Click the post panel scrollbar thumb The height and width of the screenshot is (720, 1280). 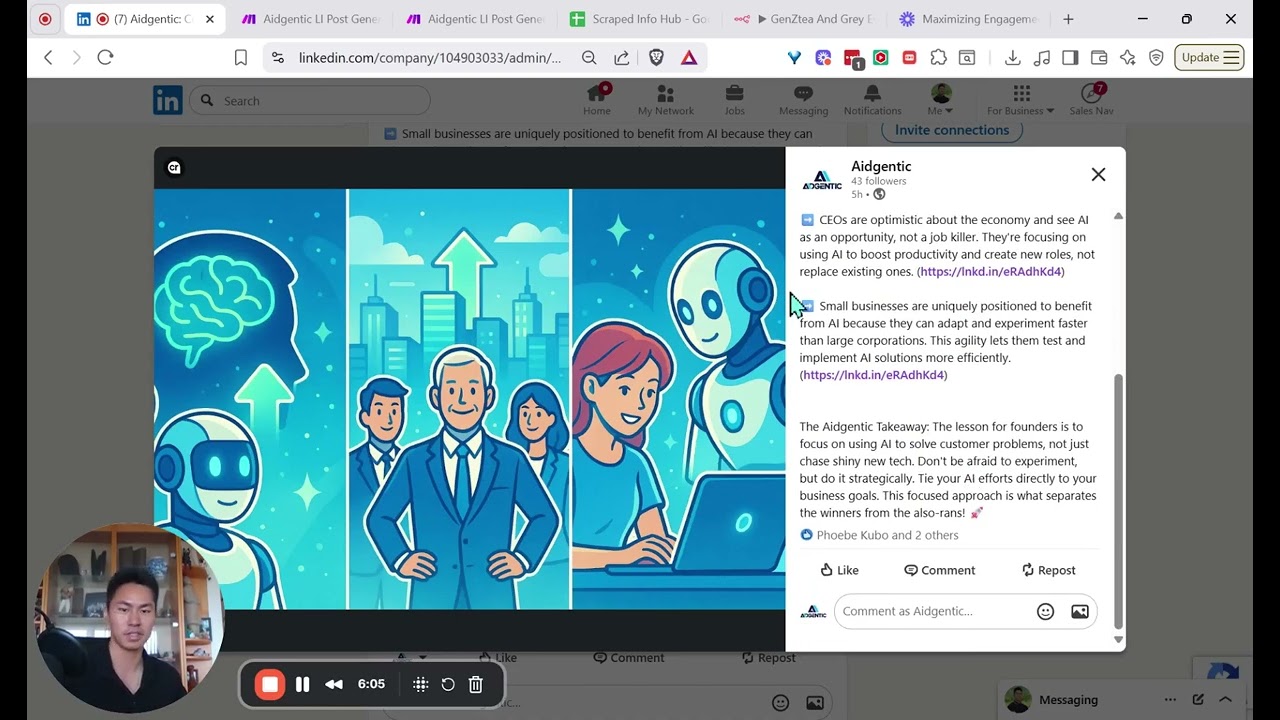1118,500
